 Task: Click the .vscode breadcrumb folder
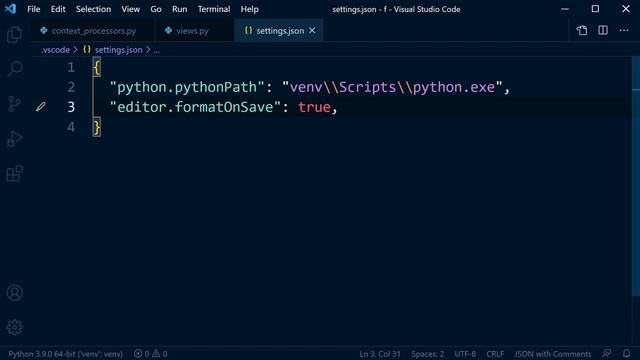(x=56, y=50)
